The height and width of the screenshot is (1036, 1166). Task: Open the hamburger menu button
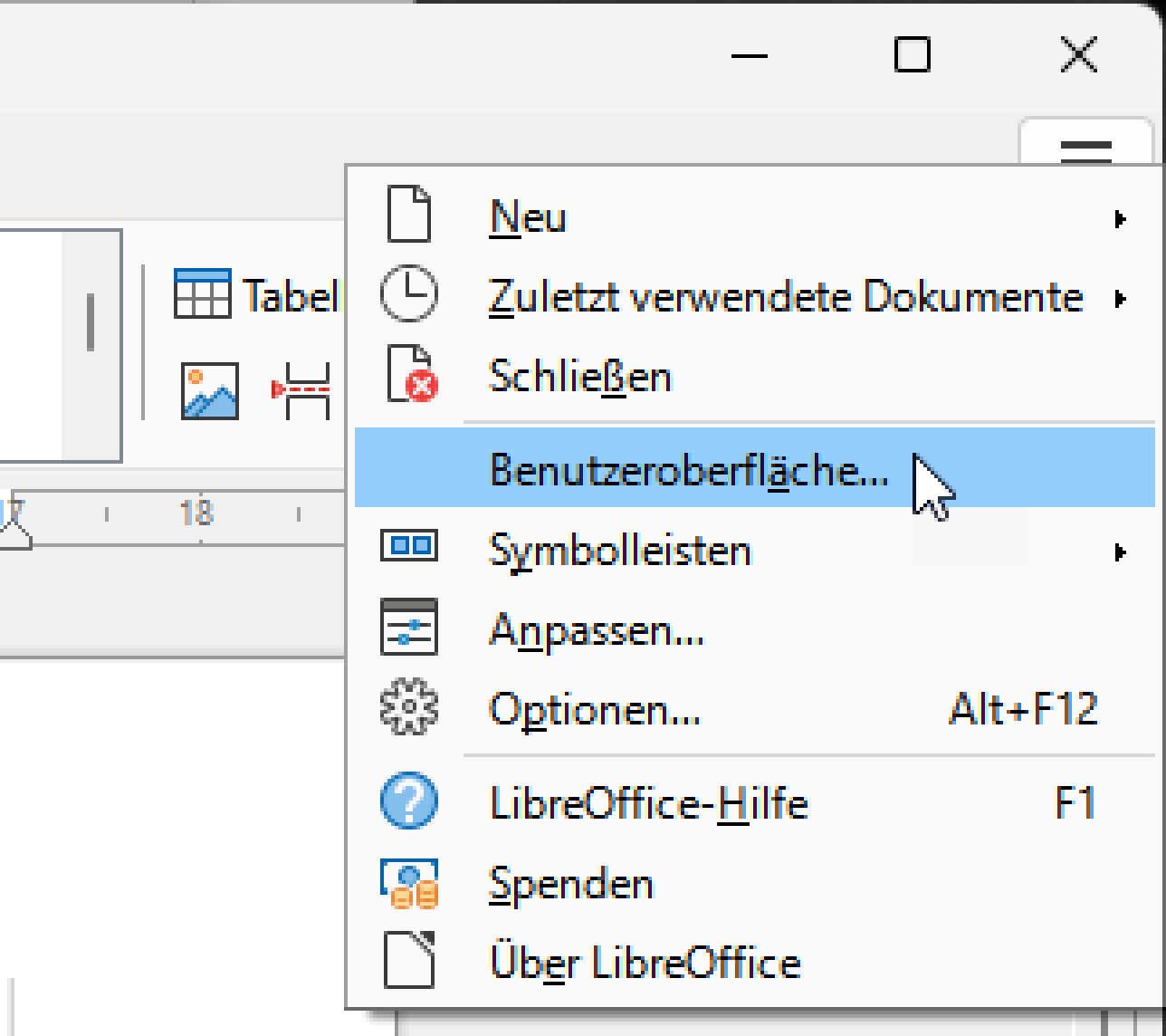coord(1085,149)
